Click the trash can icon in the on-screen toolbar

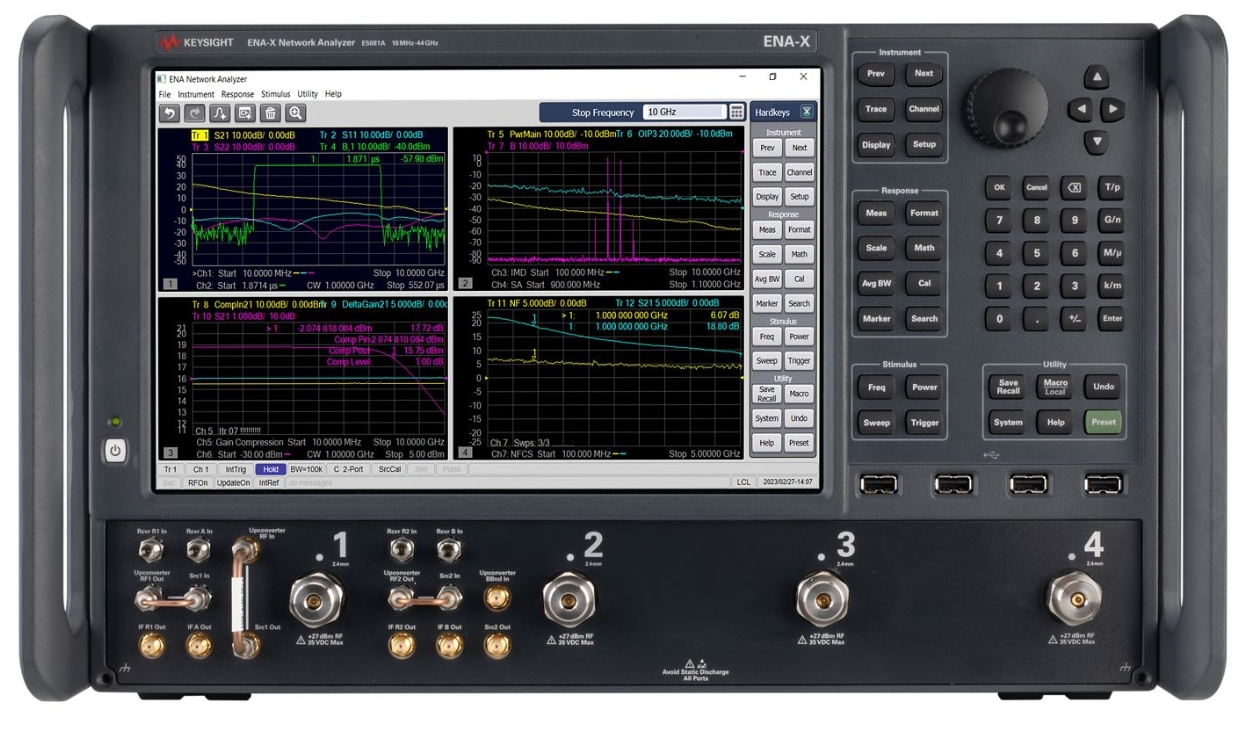point(270,113)
